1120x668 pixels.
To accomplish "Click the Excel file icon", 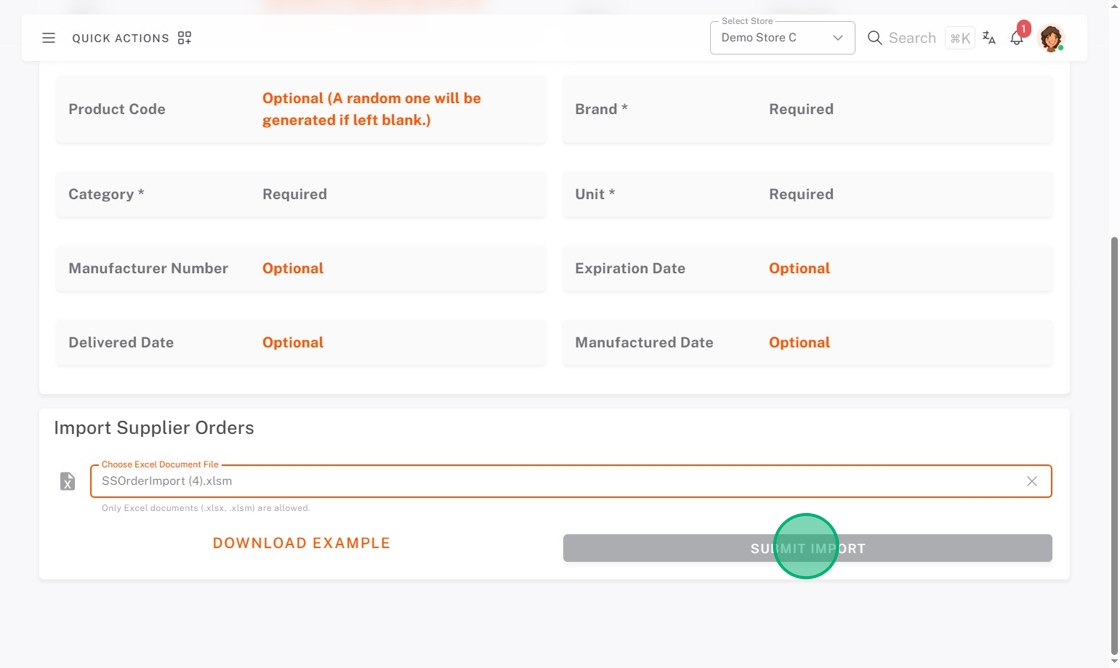I will point(68,482).
